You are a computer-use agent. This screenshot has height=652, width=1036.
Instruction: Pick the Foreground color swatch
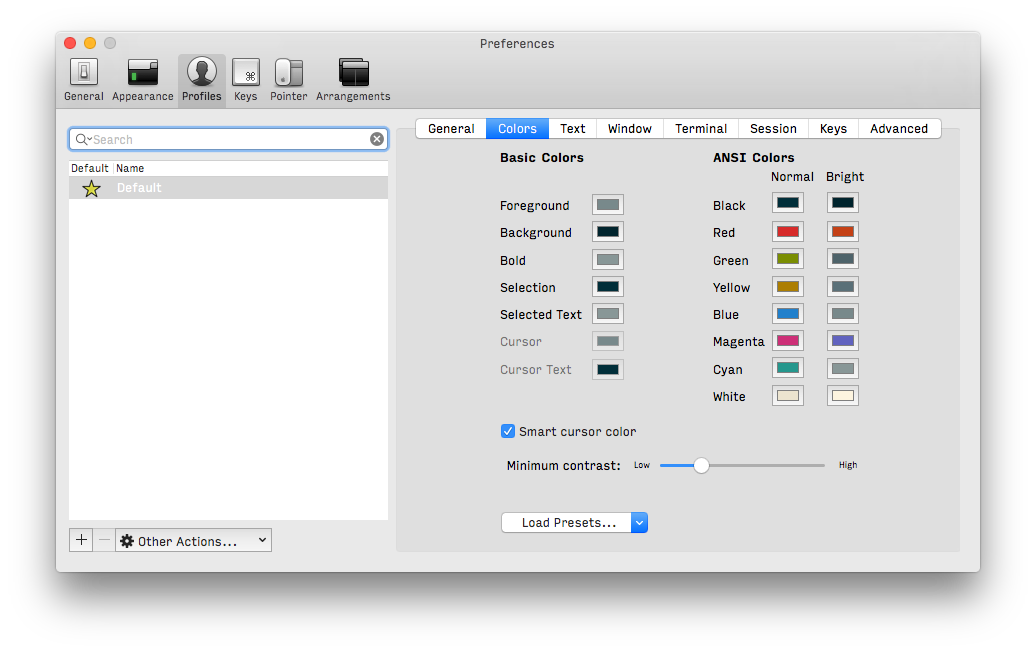(608, 205)
